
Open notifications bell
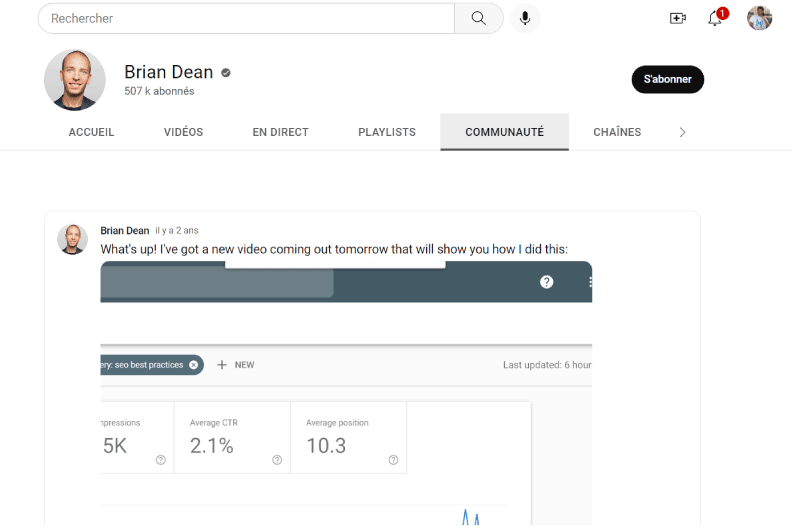715,18
